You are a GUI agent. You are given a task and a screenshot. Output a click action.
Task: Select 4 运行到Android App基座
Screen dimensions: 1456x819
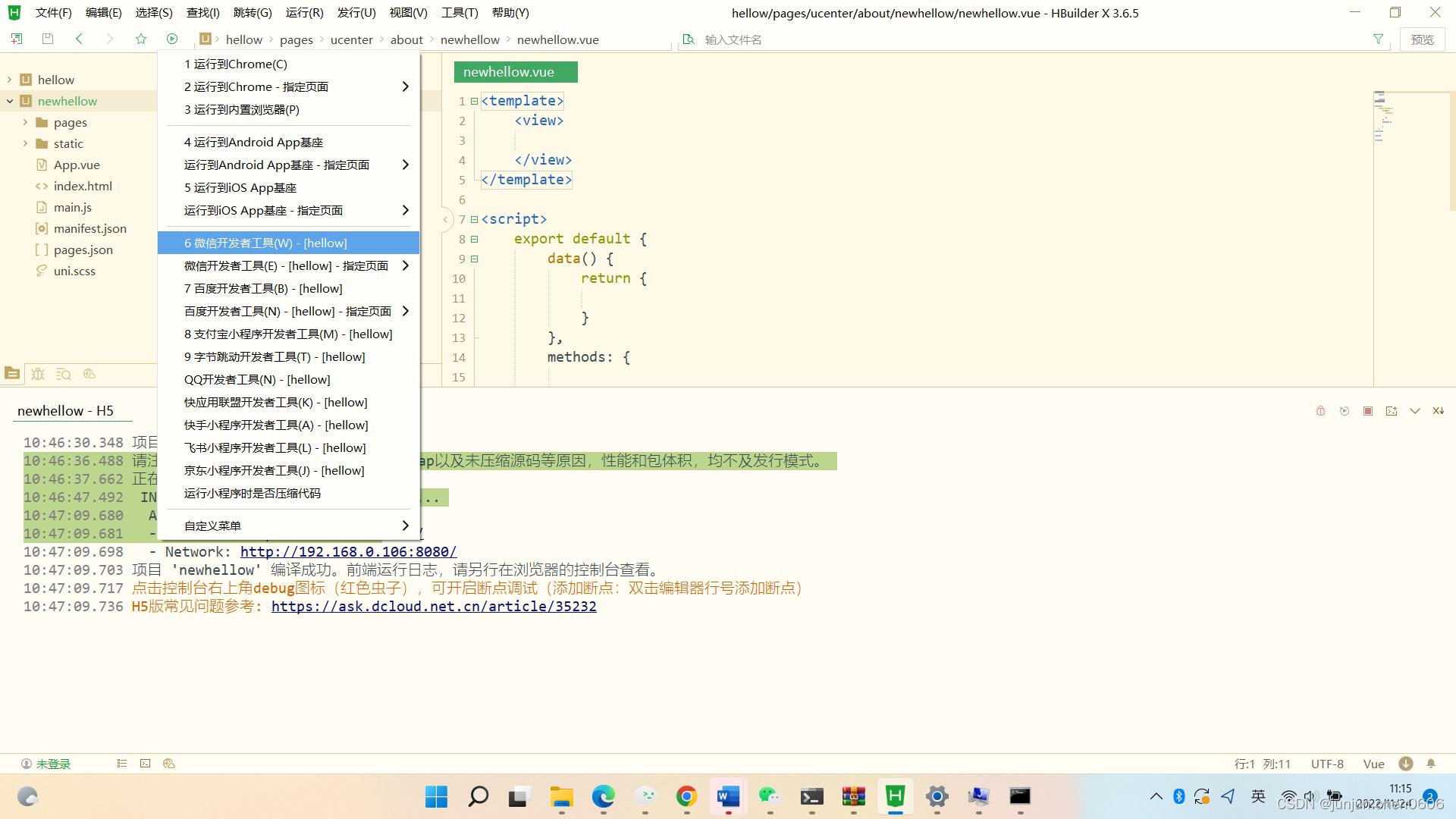(x=288, y=142)
